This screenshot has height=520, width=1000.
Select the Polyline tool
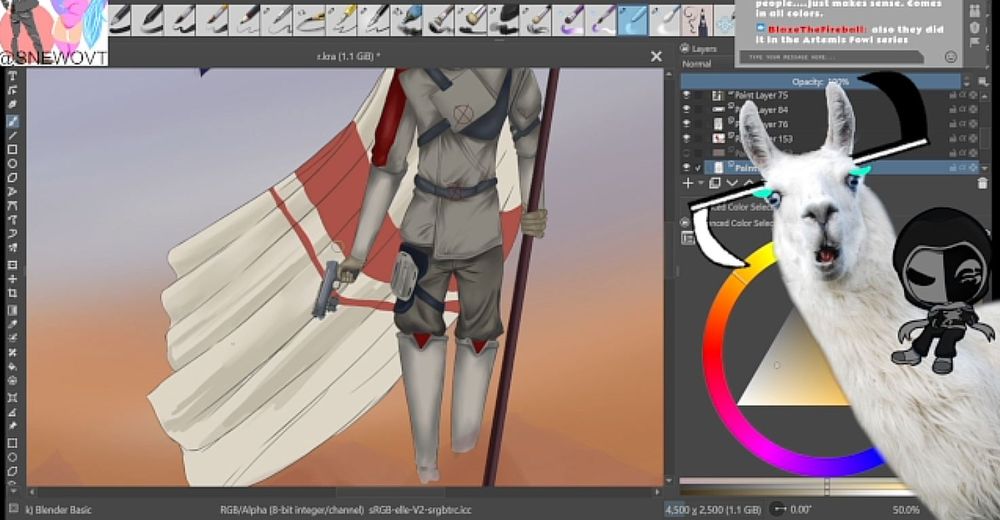click(x=12, y=191)
